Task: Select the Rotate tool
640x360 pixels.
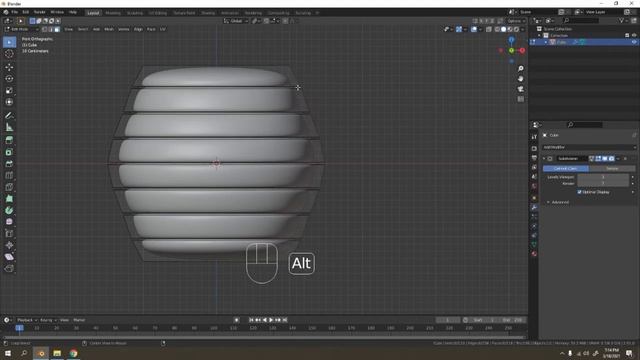Action: [9, 78]
